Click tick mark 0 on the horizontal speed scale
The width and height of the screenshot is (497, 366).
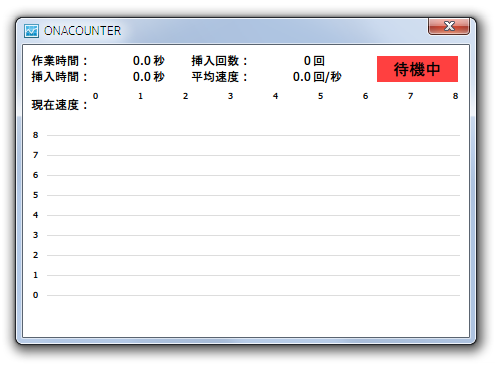coord(95,96)
